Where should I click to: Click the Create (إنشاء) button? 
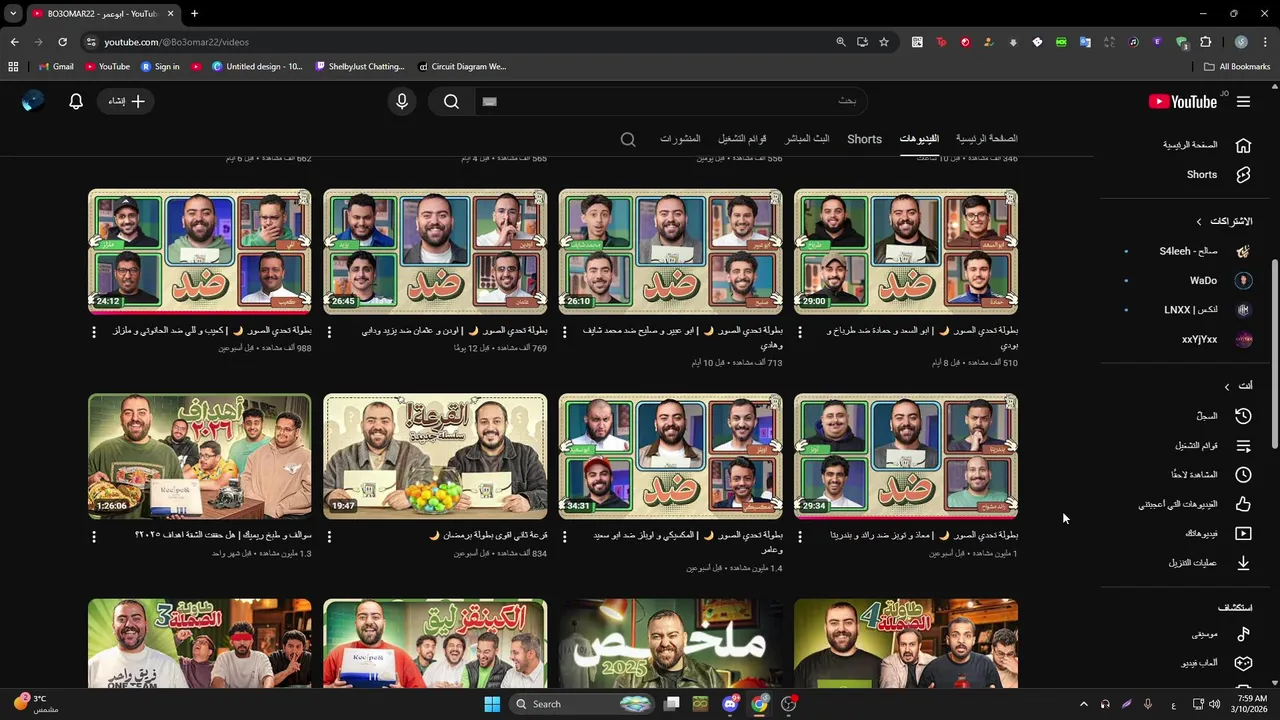click(126, 101)
